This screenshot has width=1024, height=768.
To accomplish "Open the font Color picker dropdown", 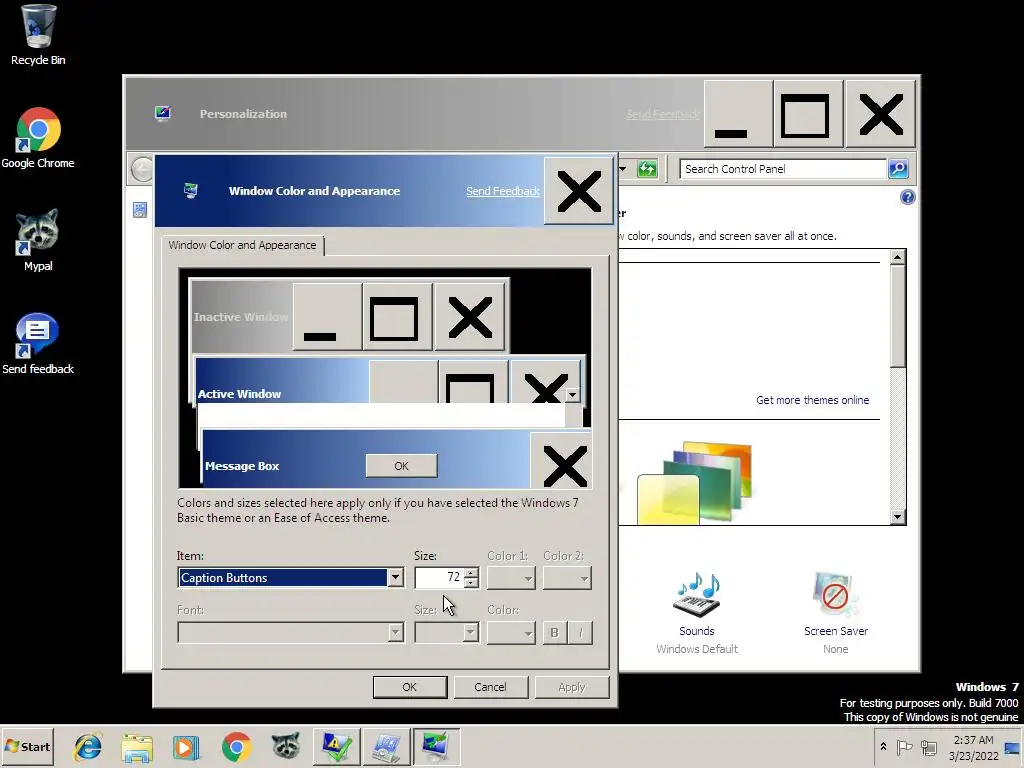I will [x=511, y=632].
